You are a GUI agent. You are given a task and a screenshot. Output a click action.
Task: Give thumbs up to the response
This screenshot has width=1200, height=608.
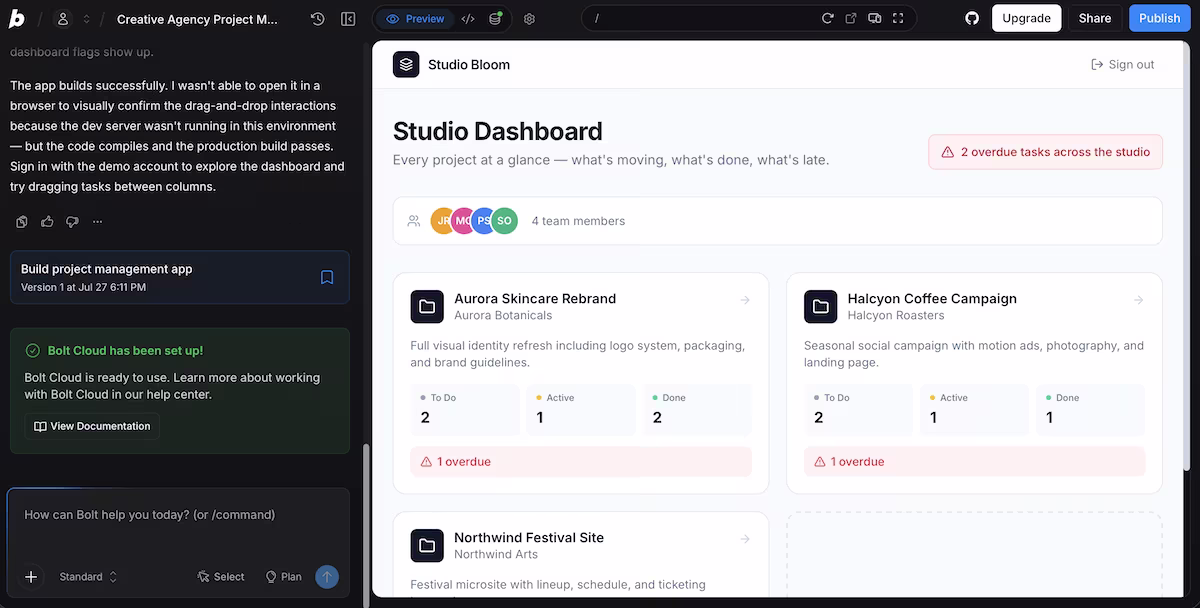pos(47,222)
